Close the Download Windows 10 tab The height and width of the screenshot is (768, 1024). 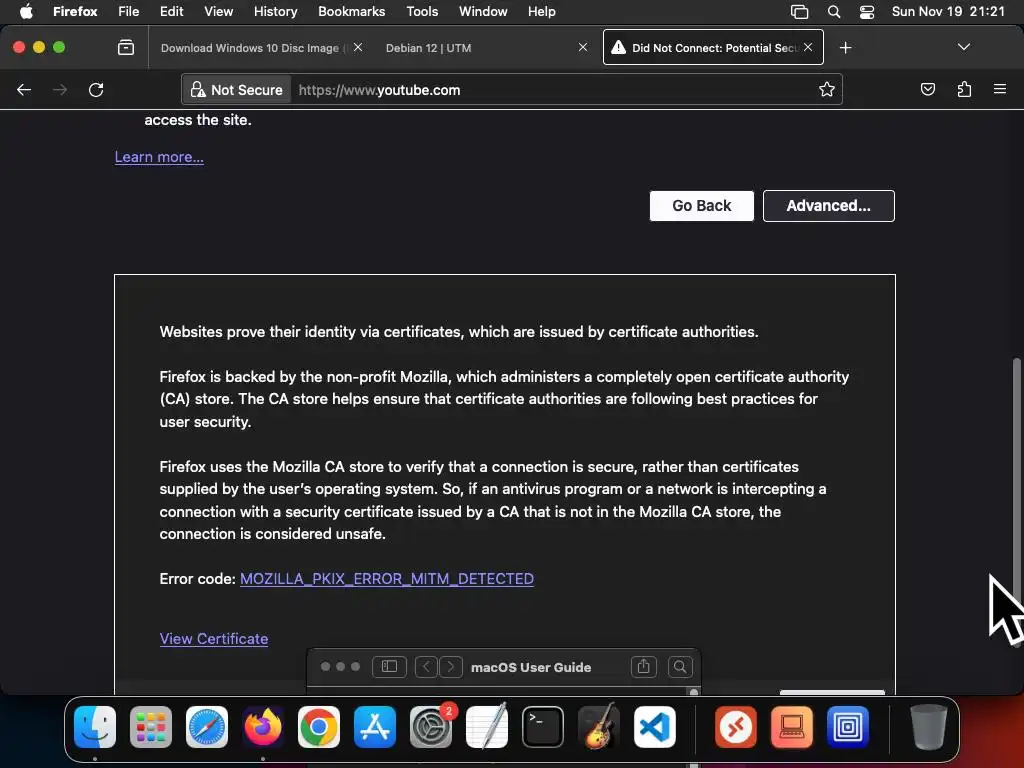pos(358,47)
